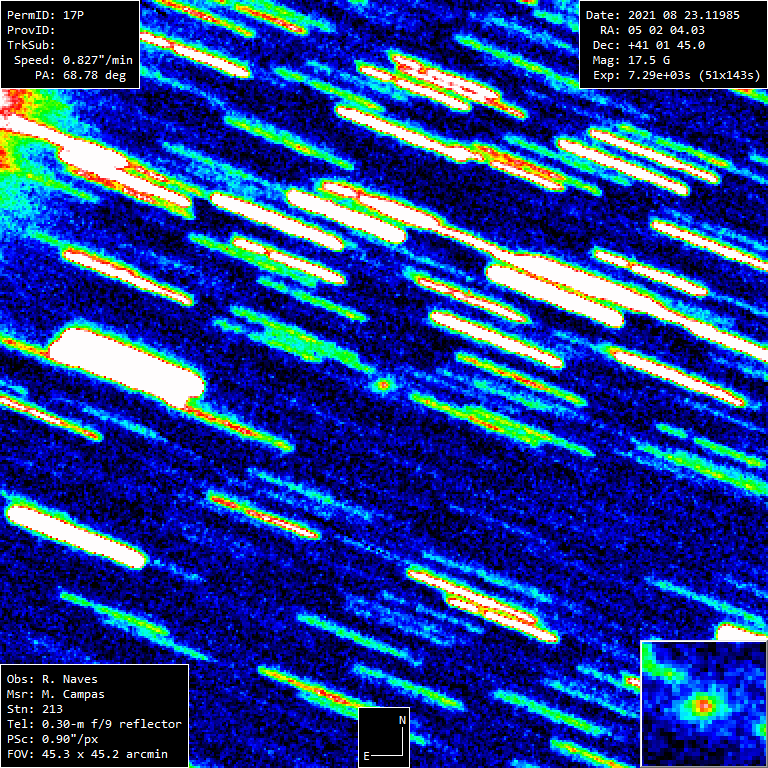Click the 'TrkSub:' label

[31, 46]
